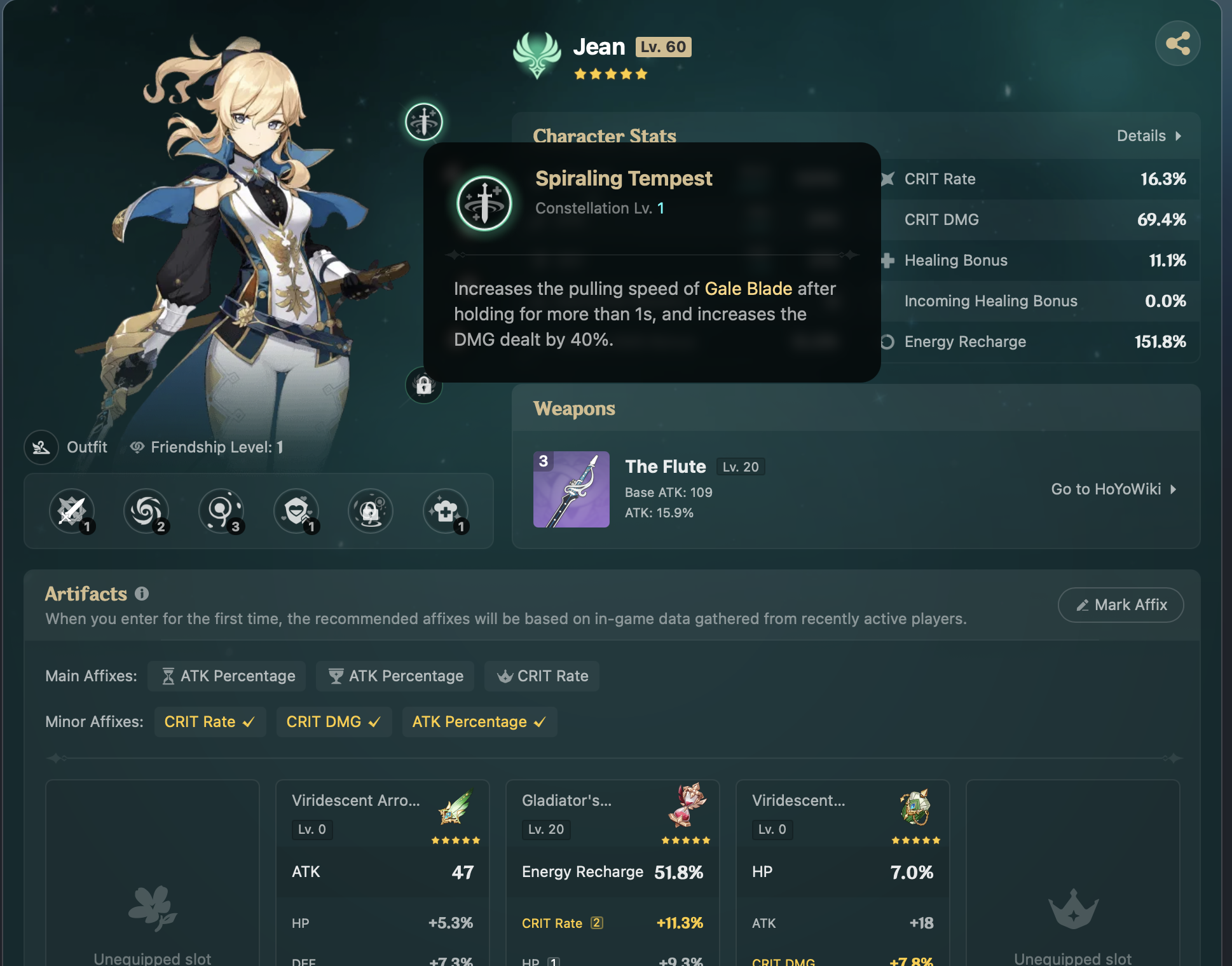The height and width of the screenshot is (966, 1232).
Task: Click the share icon button
Action: [x=1177, y=43]
